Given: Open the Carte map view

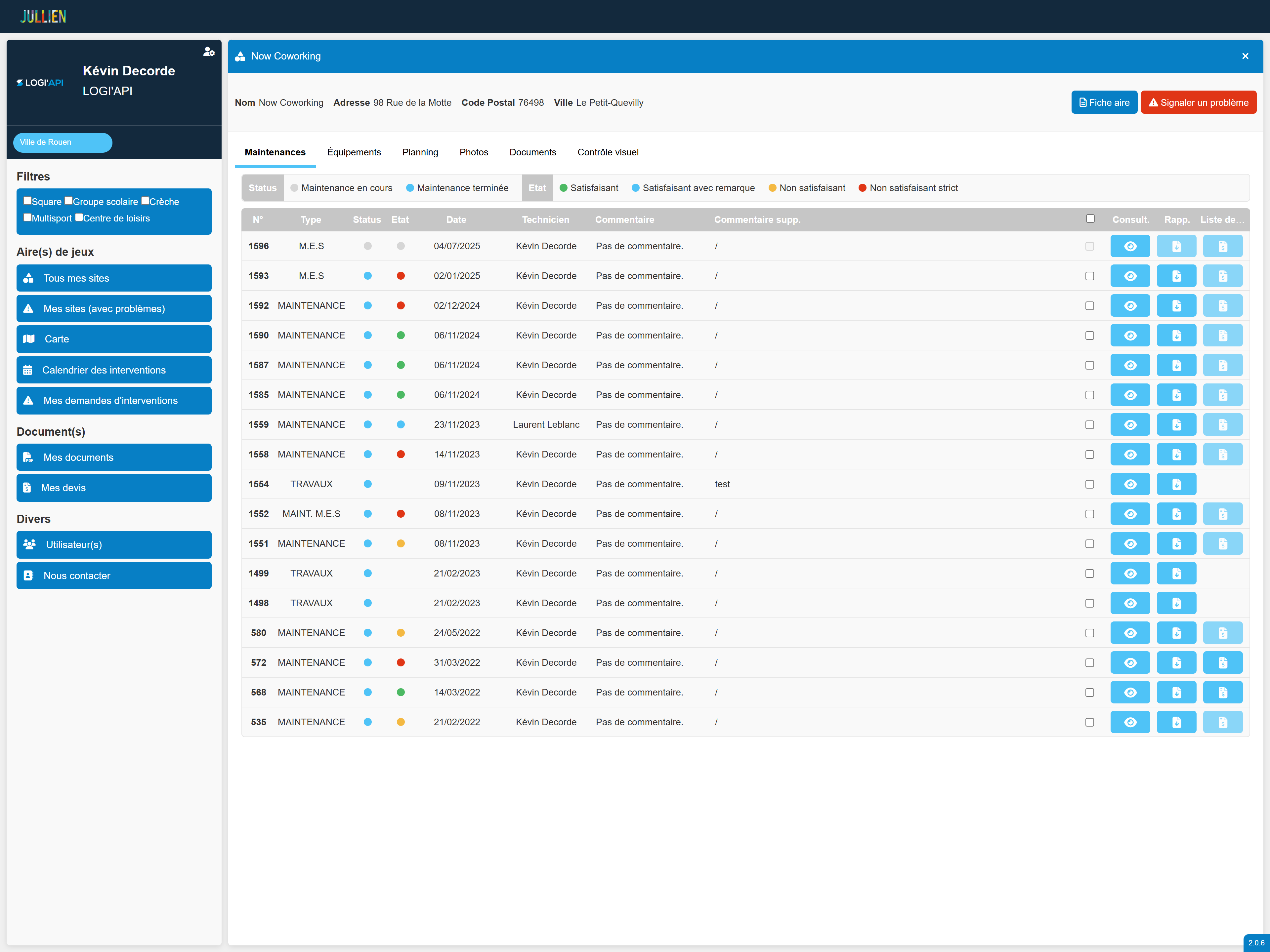Looking at the screenshot, I should pos(114,339).
